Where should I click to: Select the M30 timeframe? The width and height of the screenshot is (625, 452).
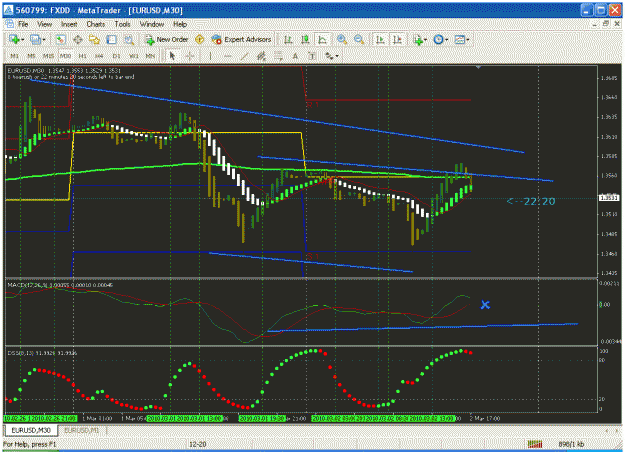(65, 56)
